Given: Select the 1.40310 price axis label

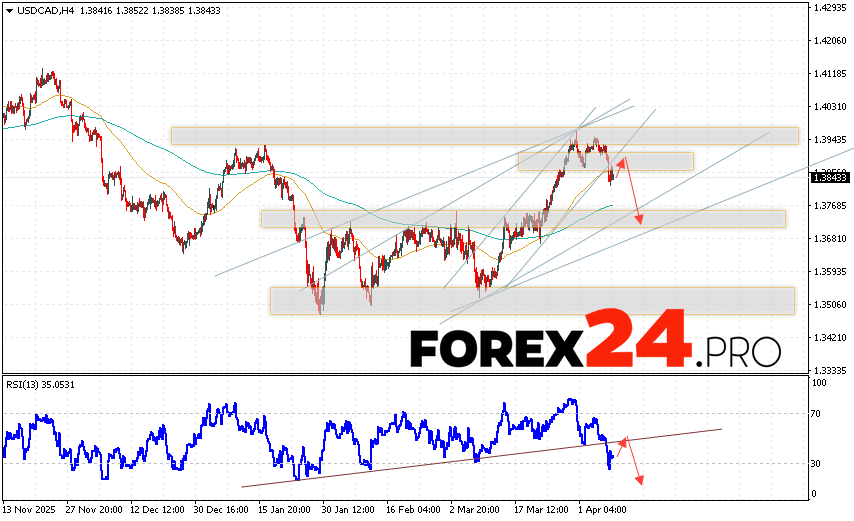Looking at the screenshot, I should pos(830,107).
